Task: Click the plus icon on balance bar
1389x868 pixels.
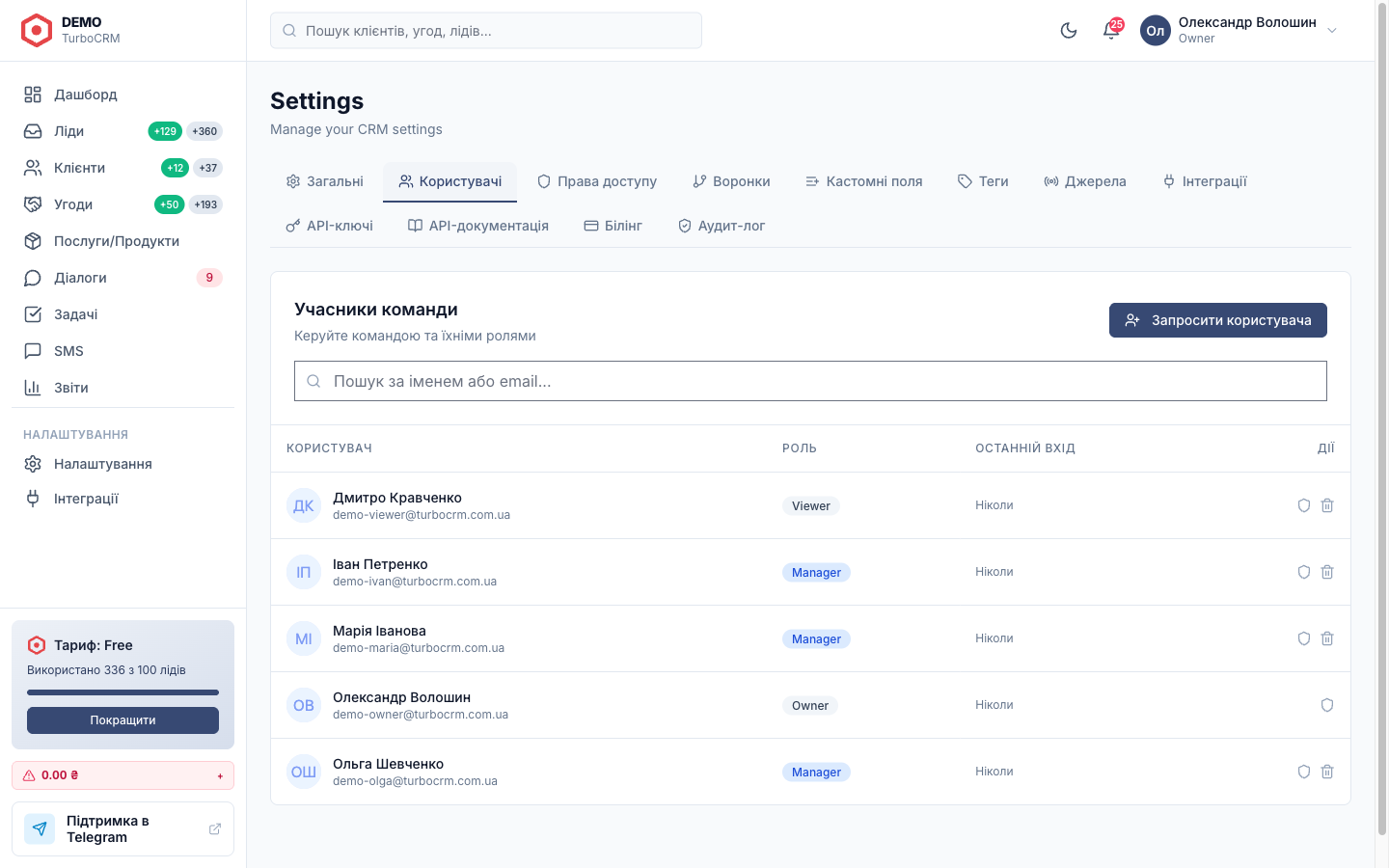Action: [x=220, y=775]
